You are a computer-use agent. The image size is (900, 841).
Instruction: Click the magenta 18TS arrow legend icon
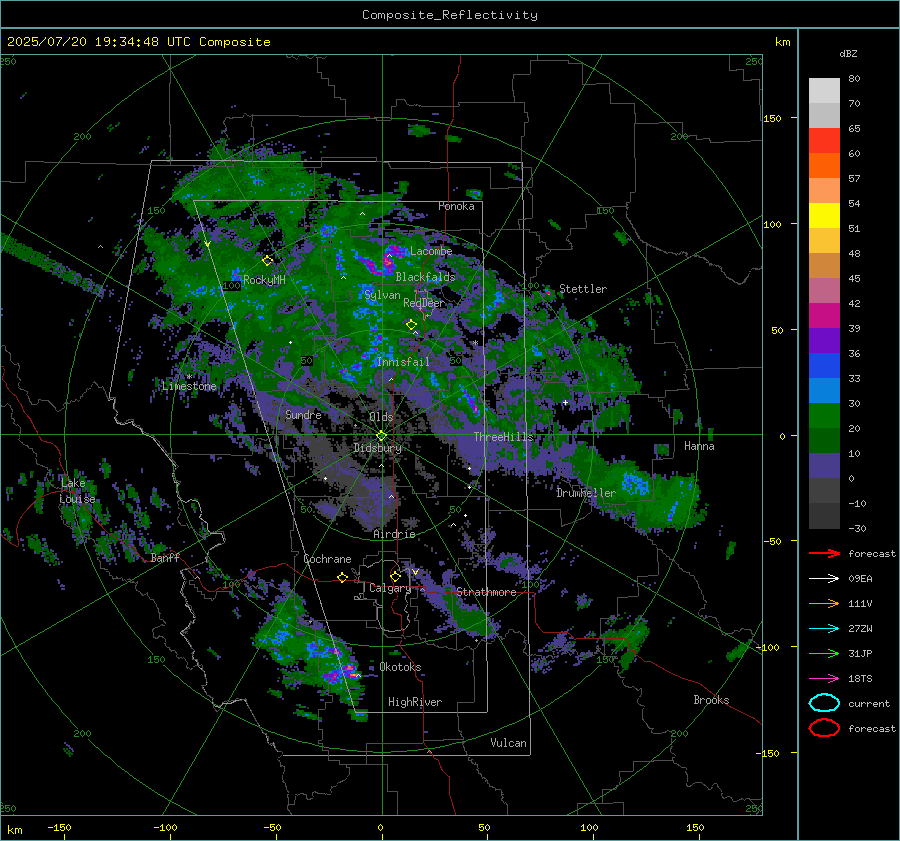(824, 679)
